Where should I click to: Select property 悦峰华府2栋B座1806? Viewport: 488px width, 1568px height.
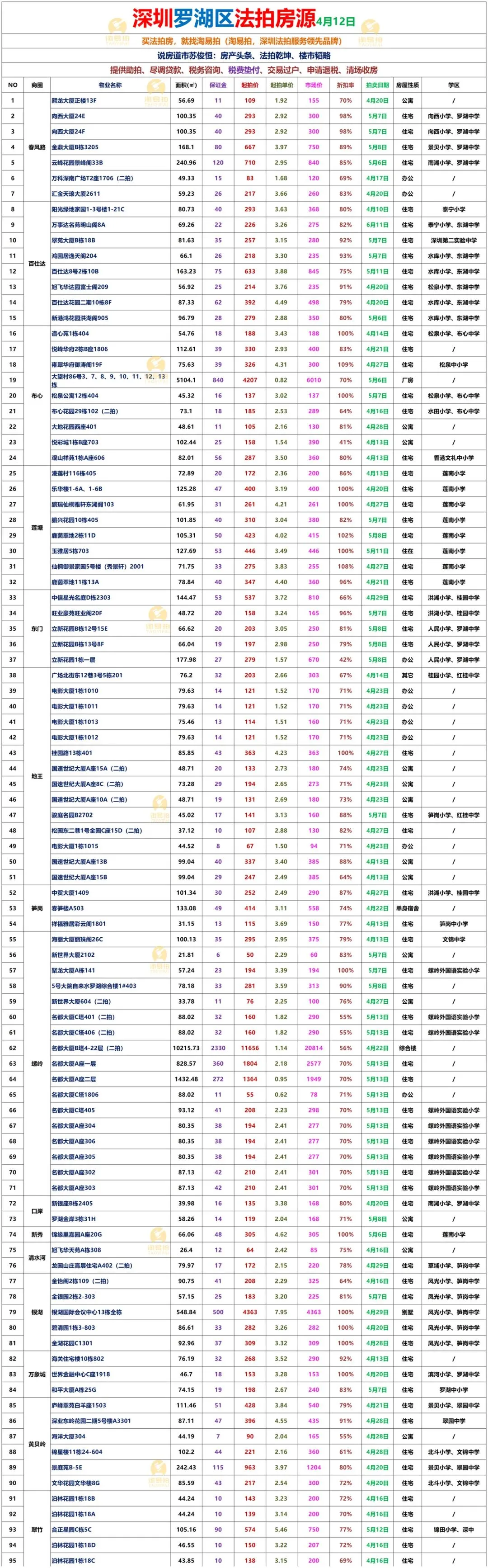click(x=80, y=349)
